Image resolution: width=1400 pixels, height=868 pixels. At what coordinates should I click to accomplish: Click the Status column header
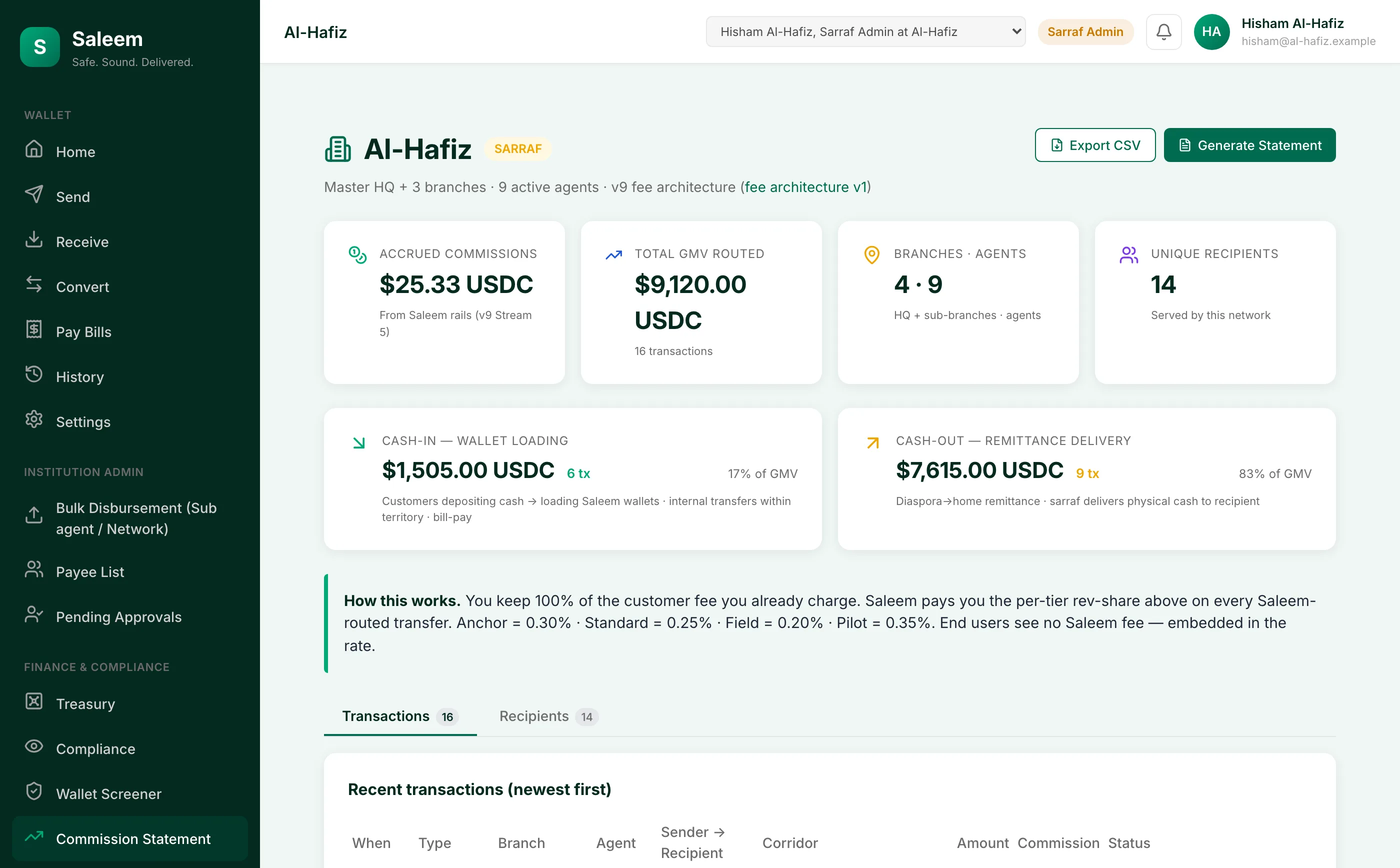click(x=1128, y=842)
